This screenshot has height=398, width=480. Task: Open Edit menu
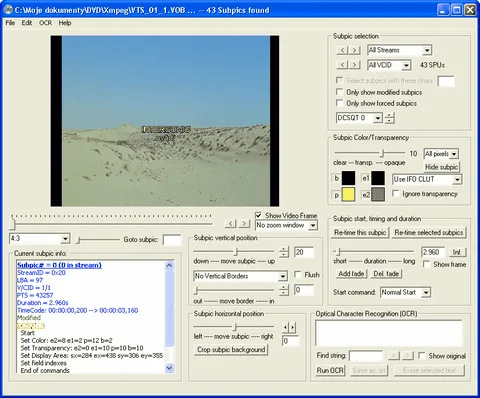(27, 23)
